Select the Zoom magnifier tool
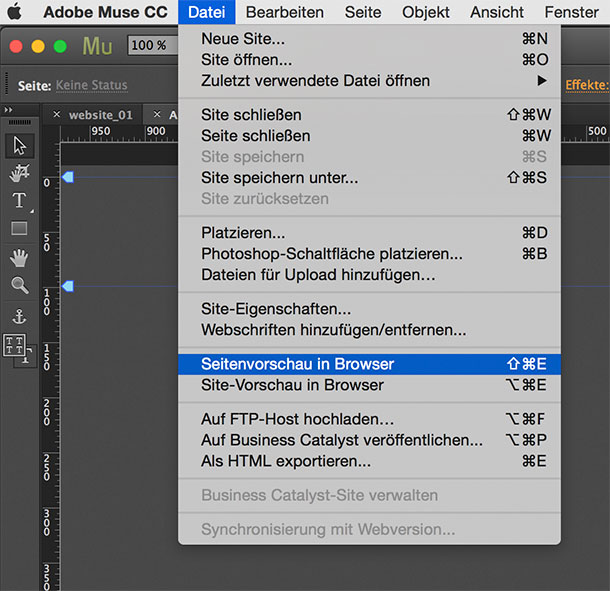Screen dimensions: 610x591 pos(19,285)
